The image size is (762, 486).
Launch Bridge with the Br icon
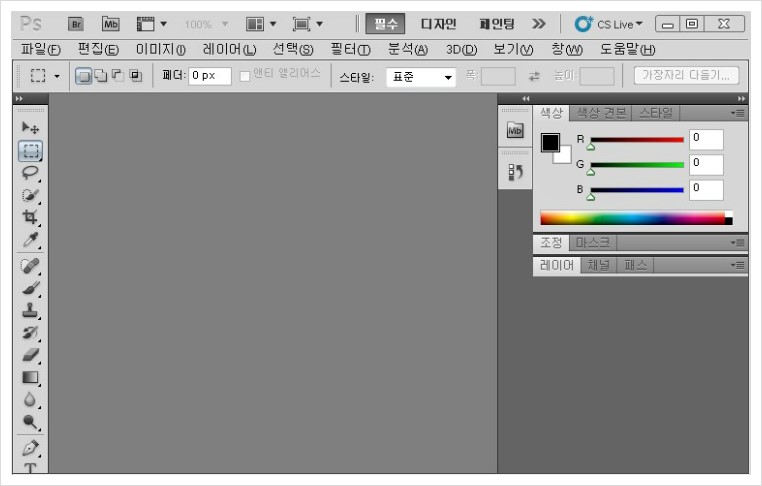[x=76, y=23]
